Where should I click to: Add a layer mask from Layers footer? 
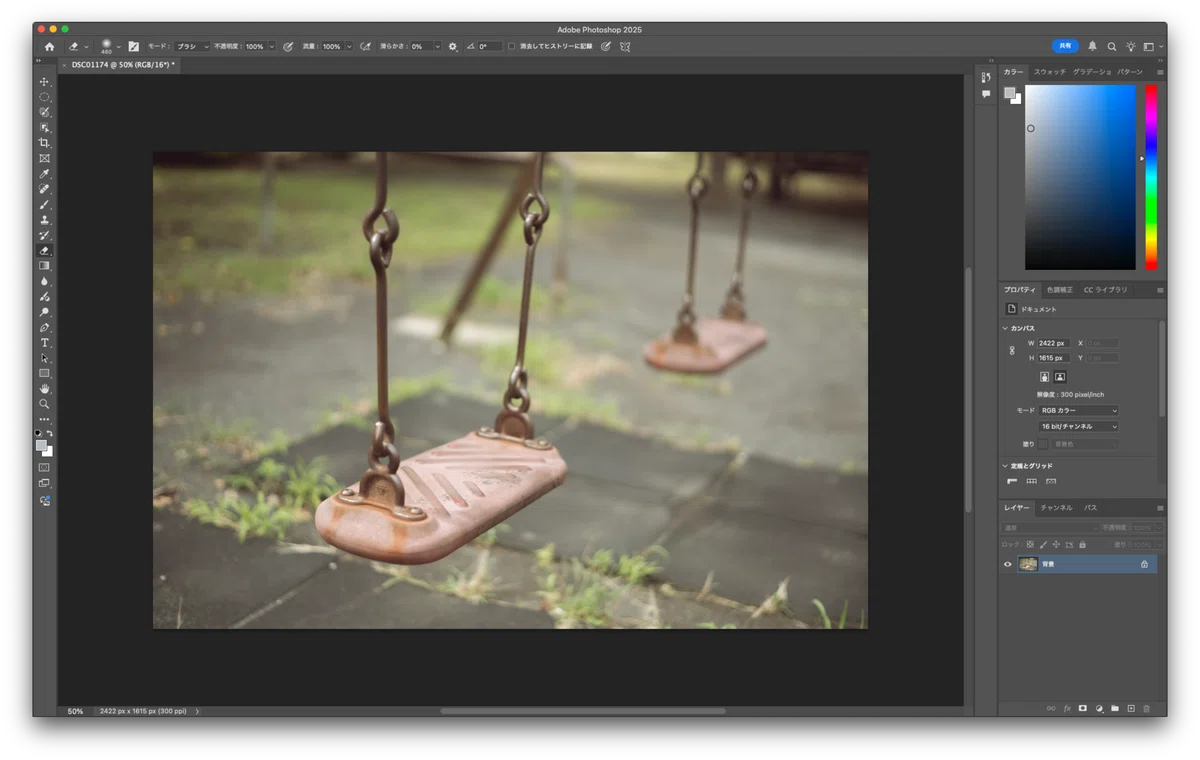point(1083,708)
